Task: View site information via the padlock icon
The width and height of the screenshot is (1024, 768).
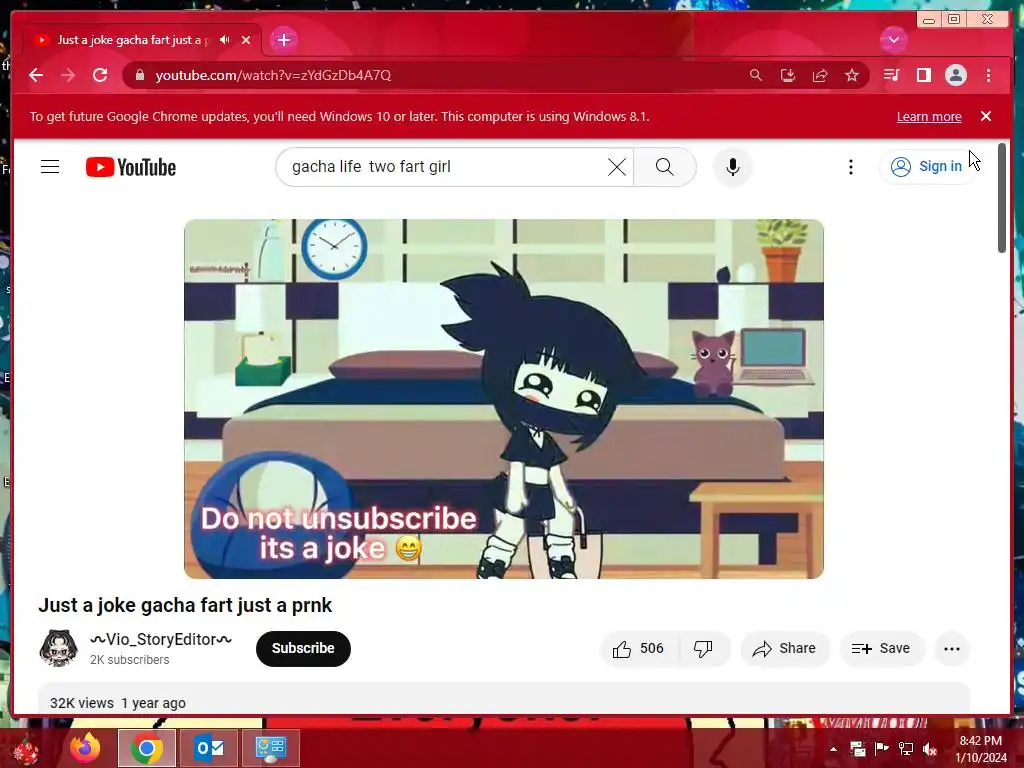Action: 139,75
